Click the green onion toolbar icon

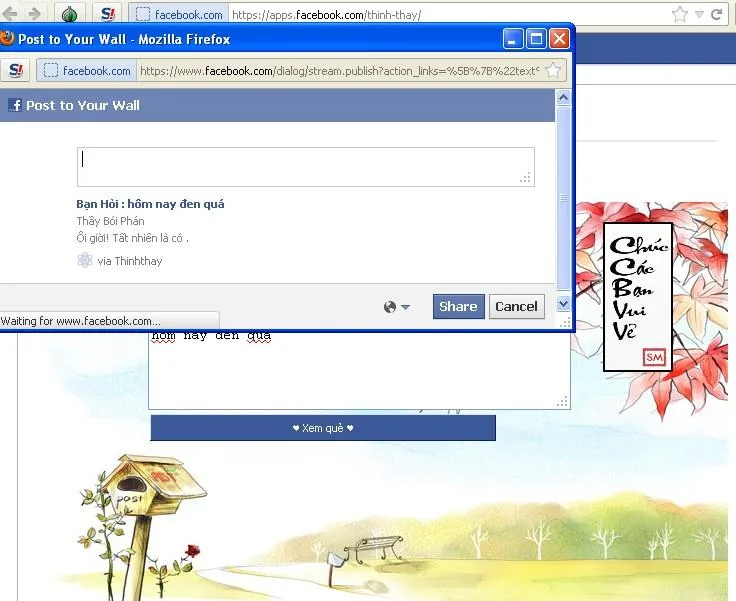[x=69, y=14]
